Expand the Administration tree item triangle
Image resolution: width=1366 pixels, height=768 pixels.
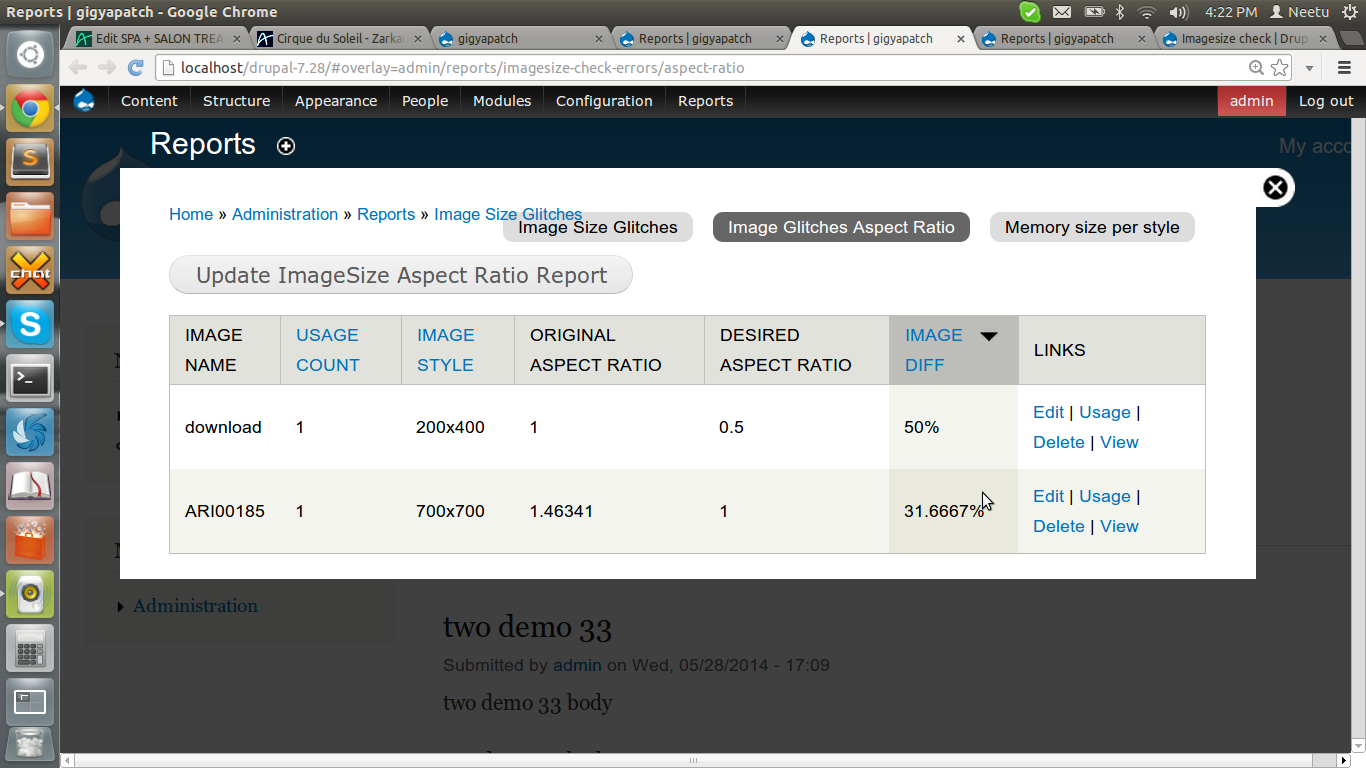click(121, 607)
